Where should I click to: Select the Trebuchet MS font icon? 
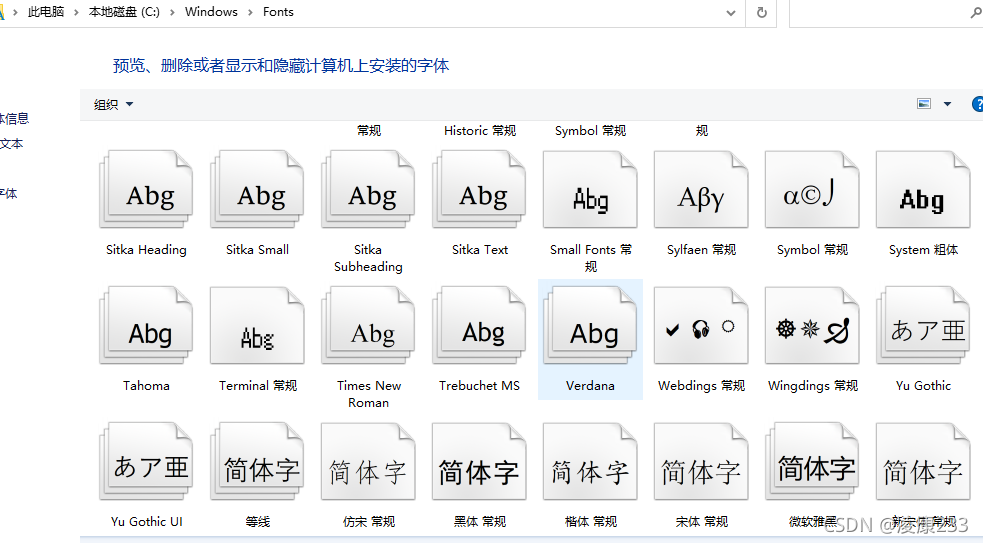[479, 325]
